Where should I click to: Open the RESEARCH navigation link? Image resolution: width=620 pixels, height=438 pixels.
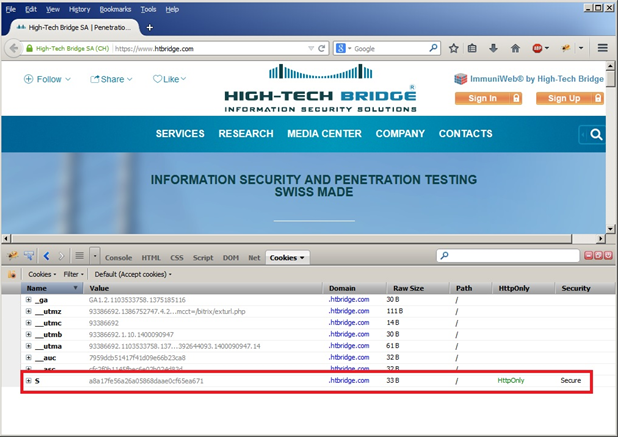tap(245, 134)
